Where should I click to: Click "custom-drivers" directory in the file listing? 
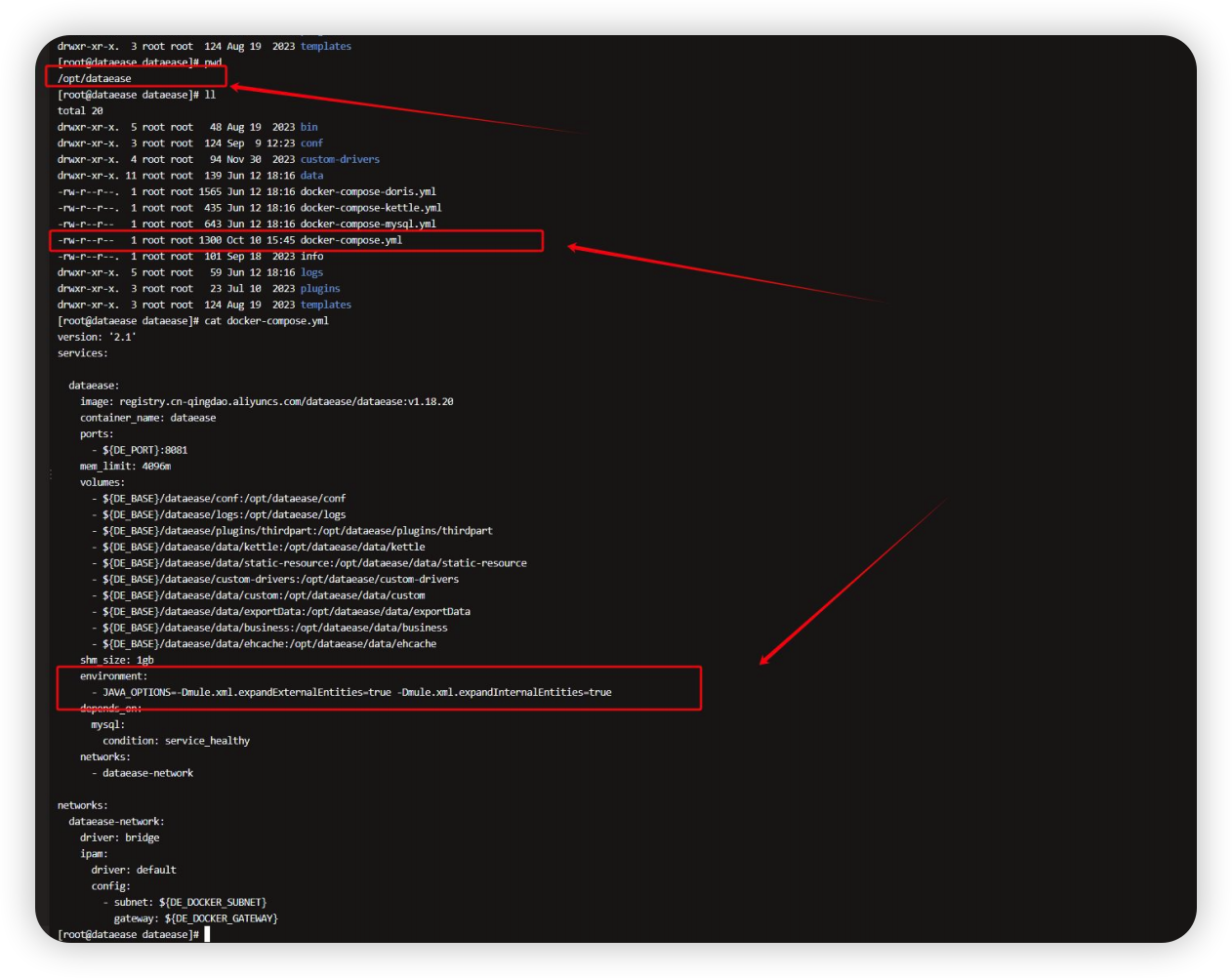[340, 159]
